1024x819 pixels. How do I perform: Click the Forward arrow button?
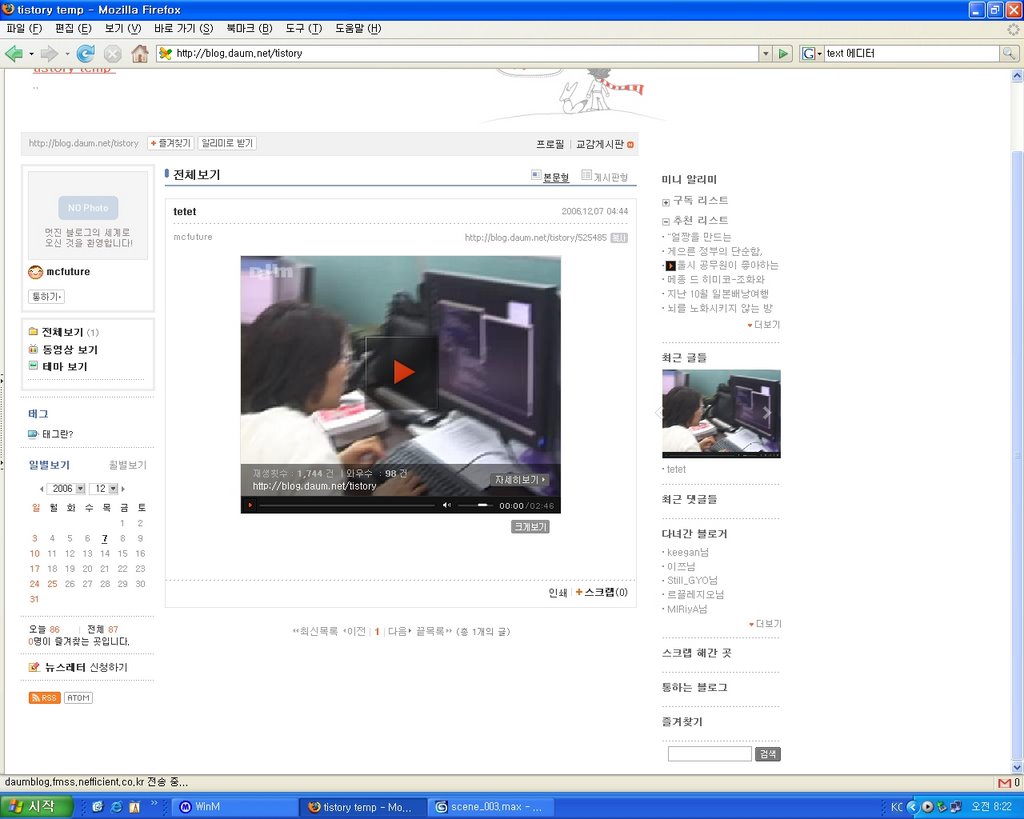49,54
